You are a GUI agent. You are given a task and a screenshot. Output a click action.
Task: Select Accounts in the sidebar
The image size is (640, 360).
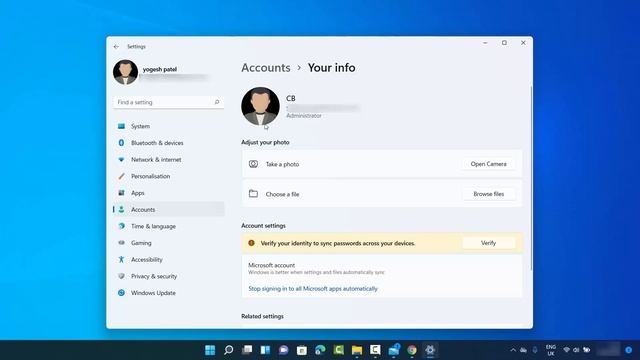[169, 209]
